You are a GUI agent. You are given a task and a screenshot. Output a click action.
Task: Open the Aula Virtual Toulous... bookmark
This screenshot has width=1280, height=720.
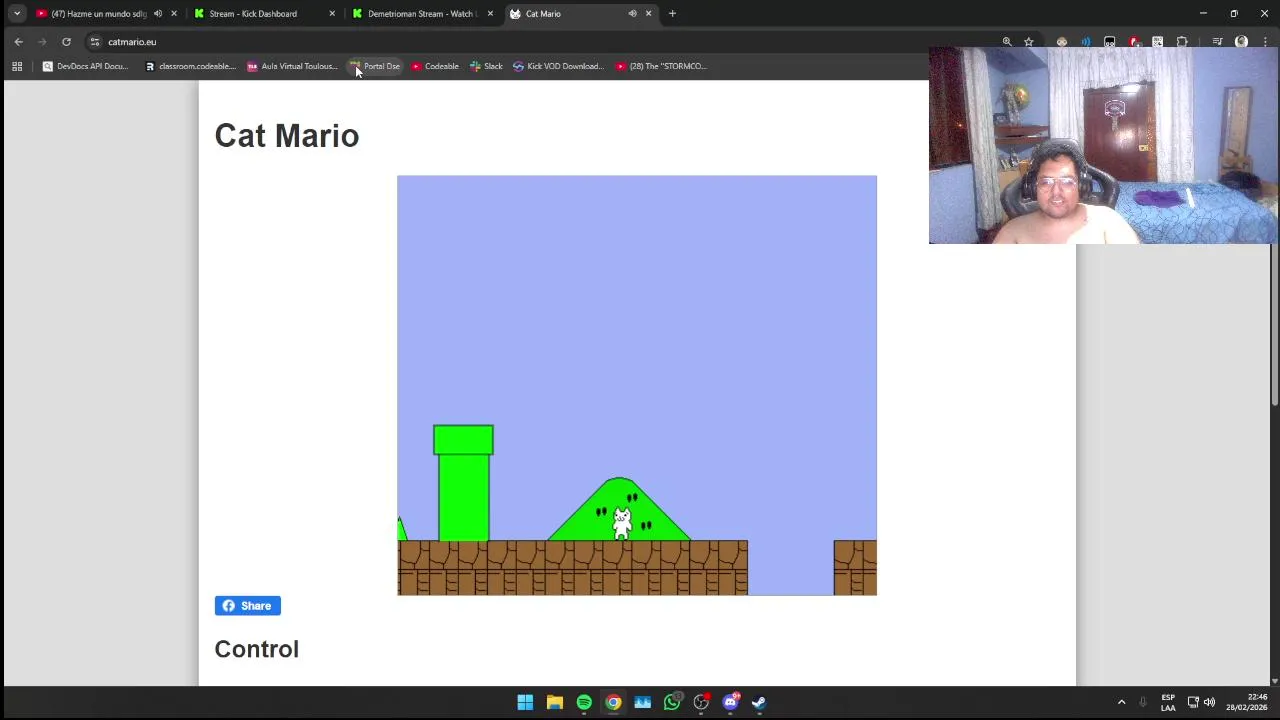click(293, 66)
